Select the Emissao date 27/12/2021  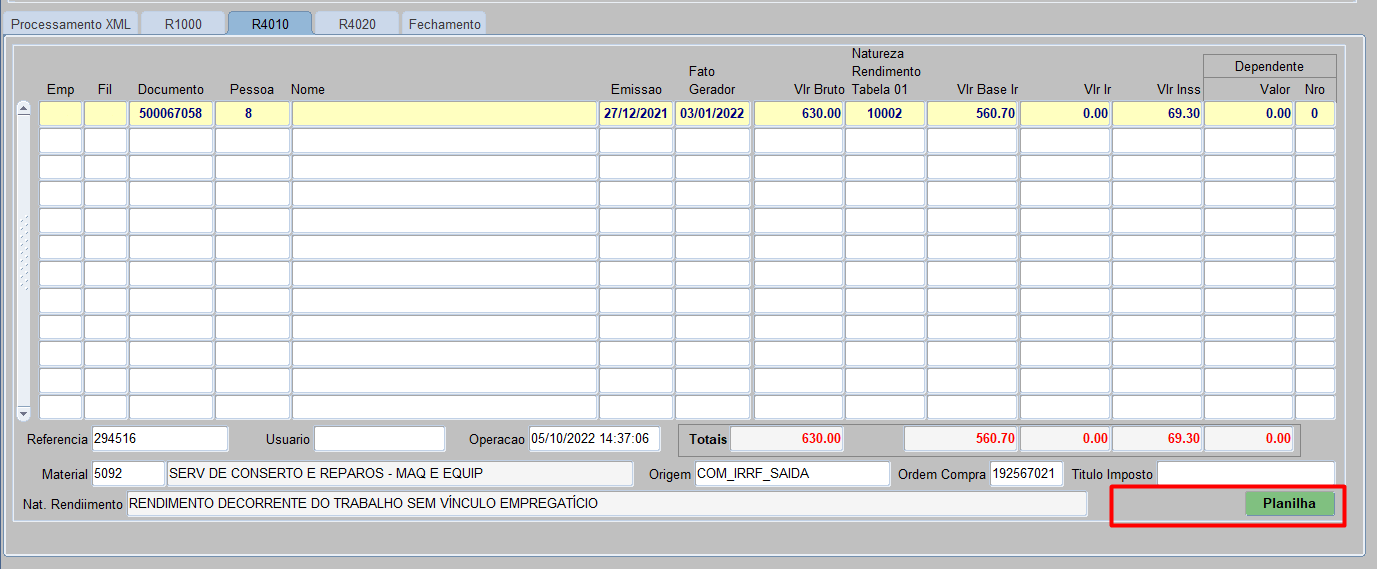point(635,114)
